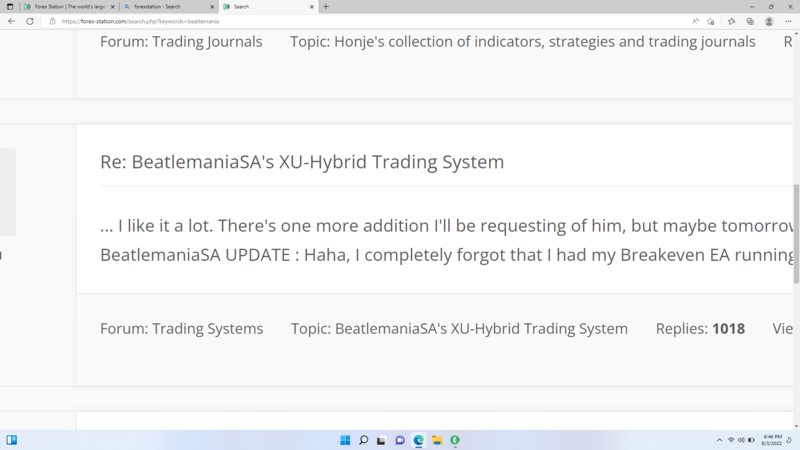
Task: Switch to Forex Station home tab
Action: (x=69, y=7)
